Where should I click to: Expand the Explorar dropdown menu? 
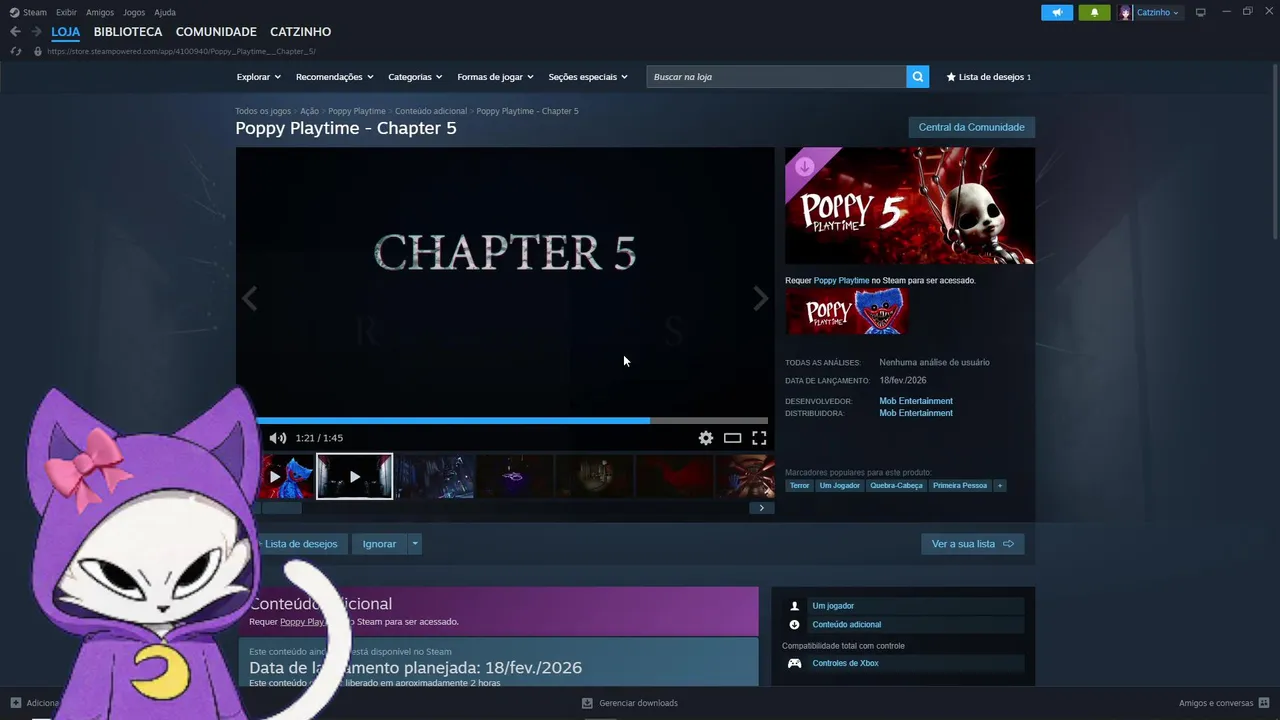pos(259,77)
